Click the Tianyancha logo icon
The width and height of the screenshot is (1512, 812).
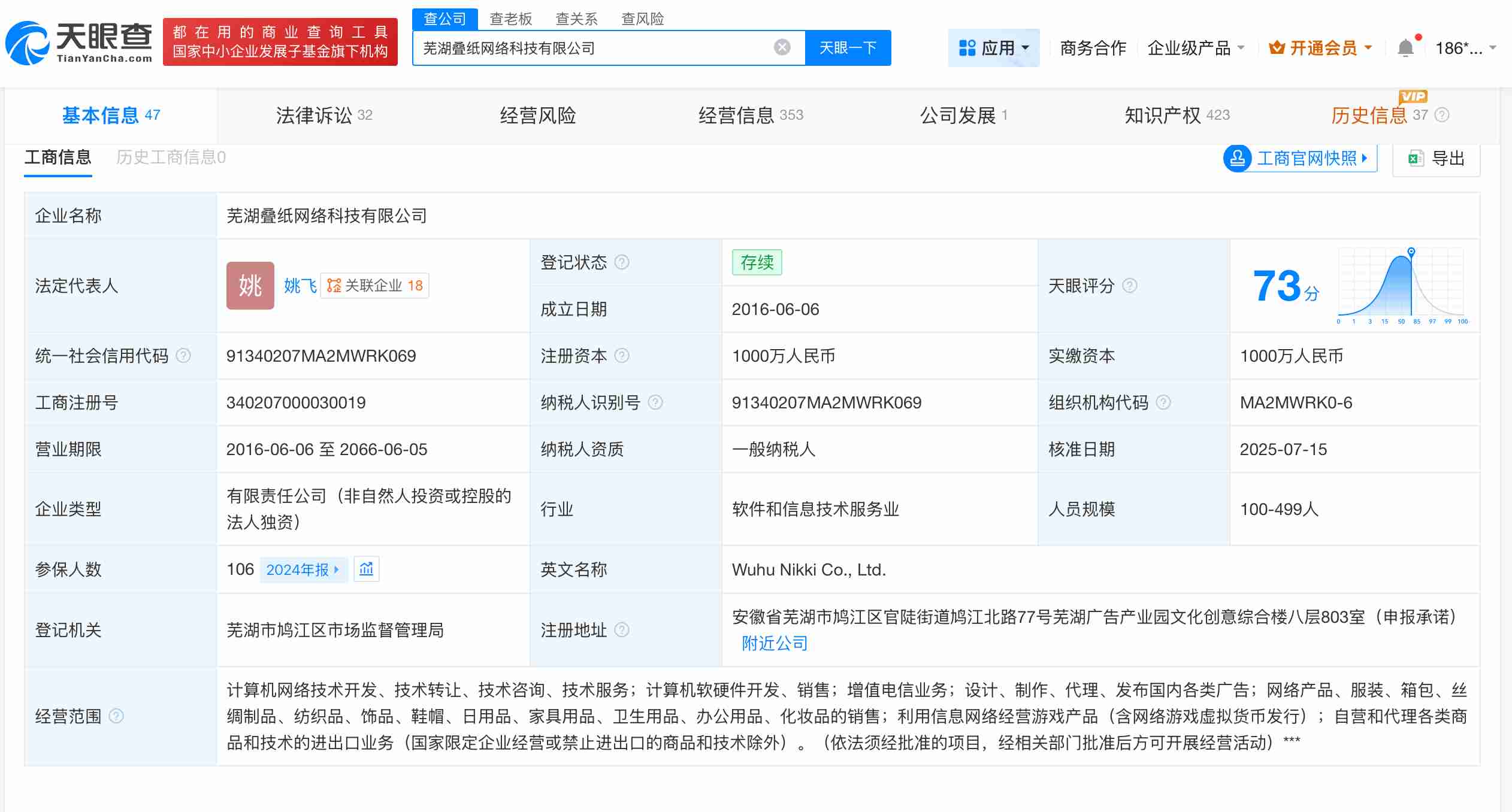tap(27, 41)
